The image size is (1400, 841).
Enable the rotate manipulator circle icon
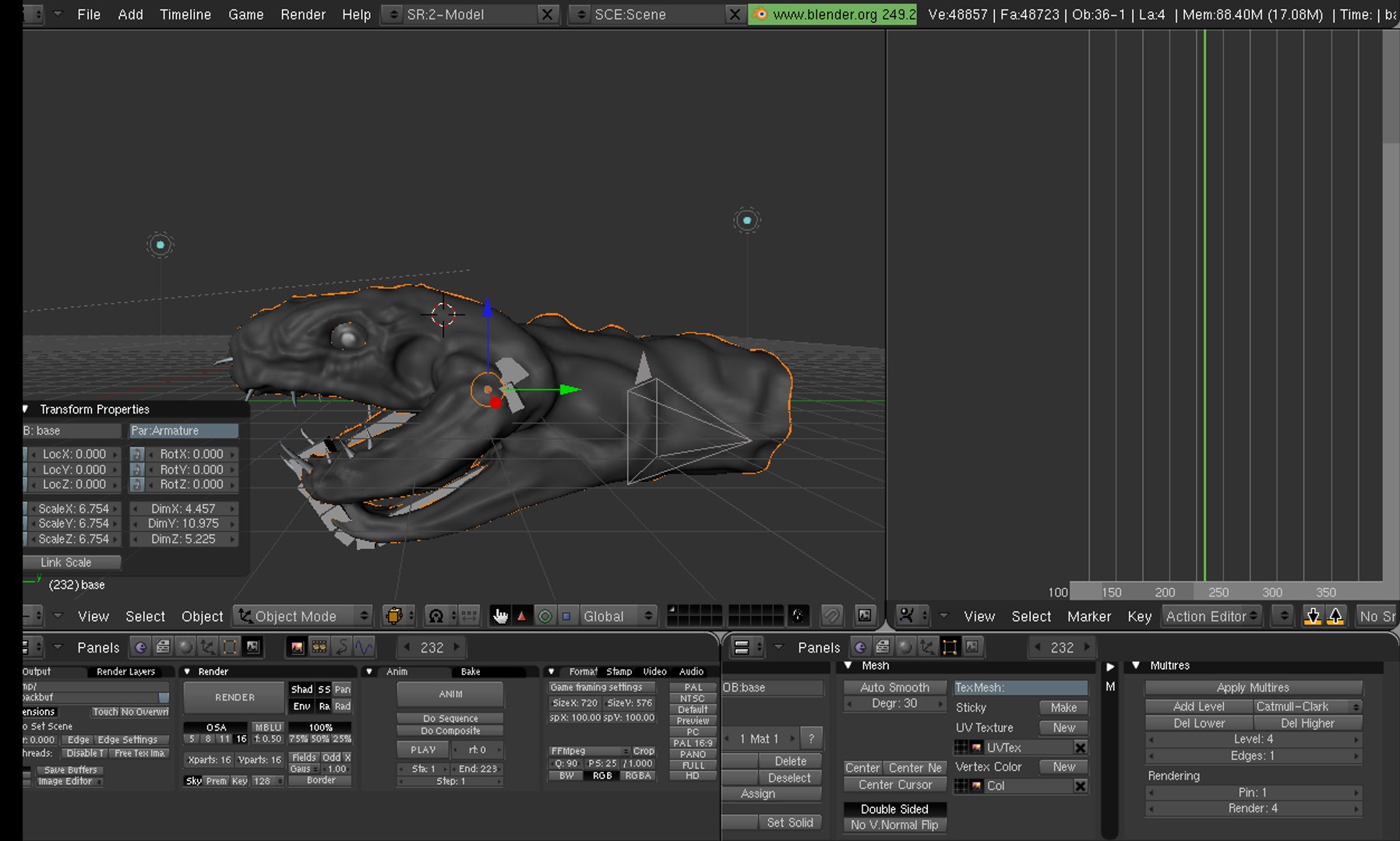545,616
